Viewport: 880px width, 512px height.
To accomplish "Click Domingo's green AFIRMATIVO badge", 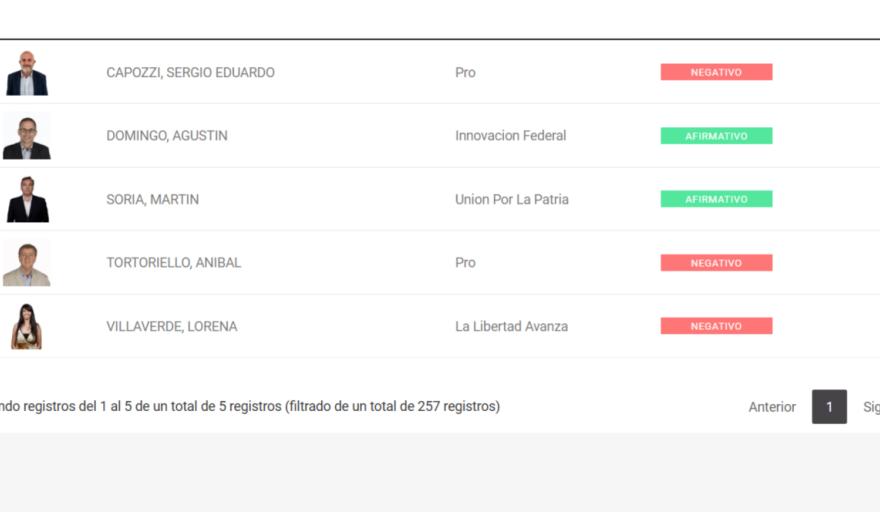I will pos(716,136).
